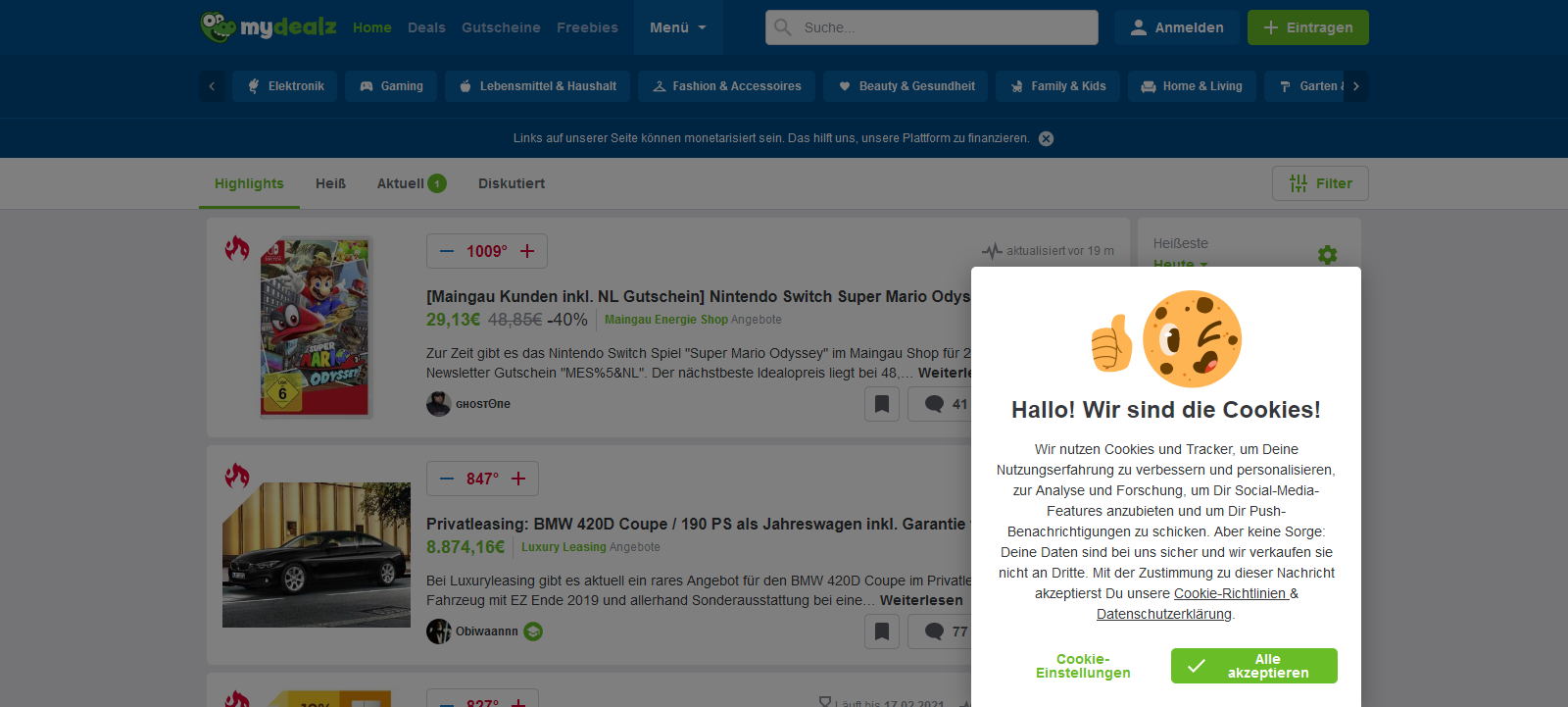
Task: Vote down the Super Mario Odyssey deal
Action: click(x=447, y=251)
